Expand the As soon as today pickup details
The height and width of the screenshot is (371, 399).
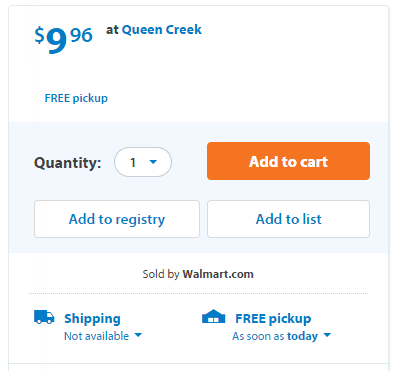coord(282,336)
